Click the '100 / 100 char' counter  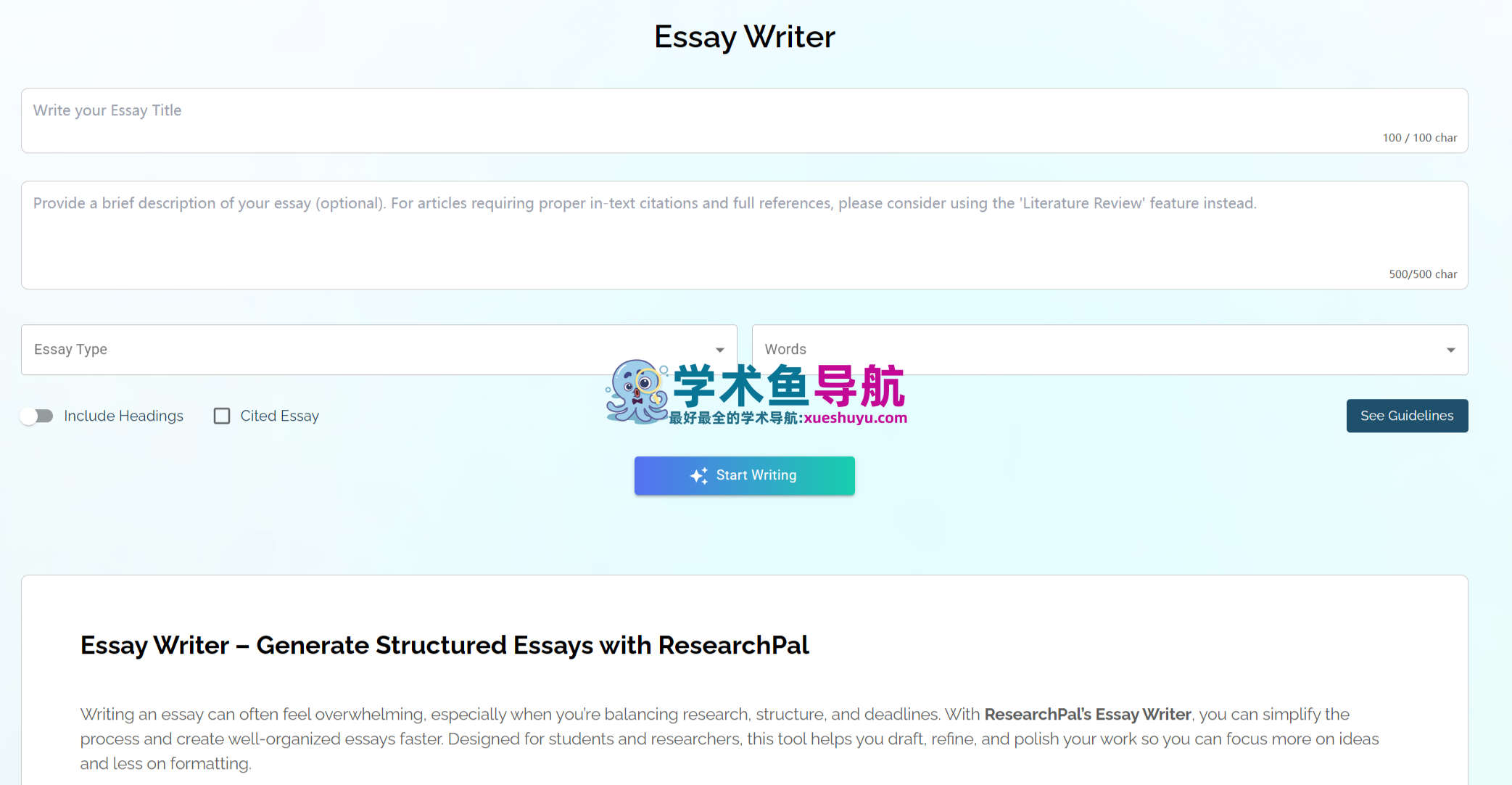(1419, 138)
